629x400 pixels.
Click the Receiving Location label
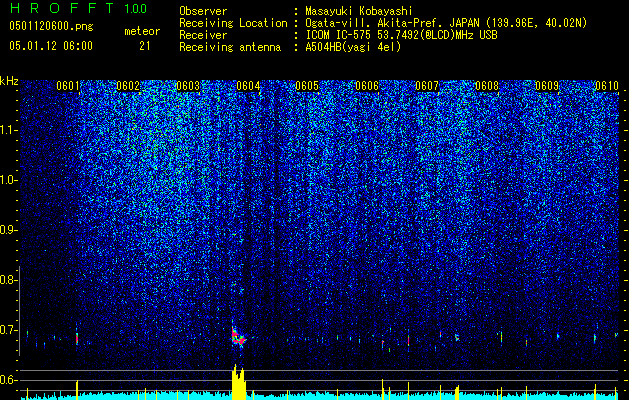point(233,24)
